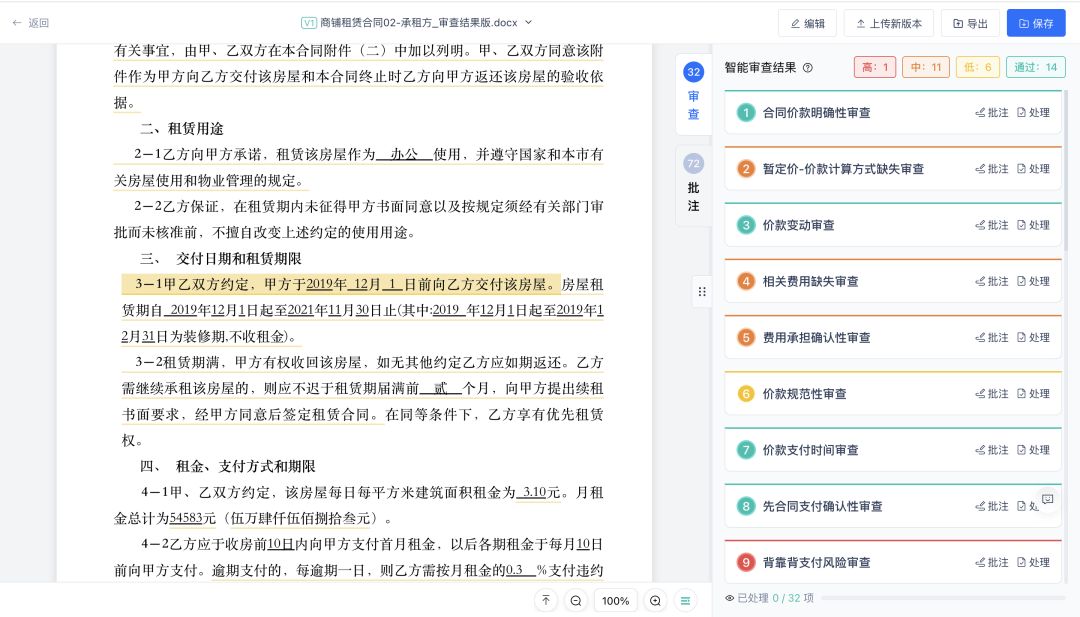The width and height of the screenshot is (1080, 617).
Task: Toggle the 高: 1 risk filter
Action: click(875, 67)
